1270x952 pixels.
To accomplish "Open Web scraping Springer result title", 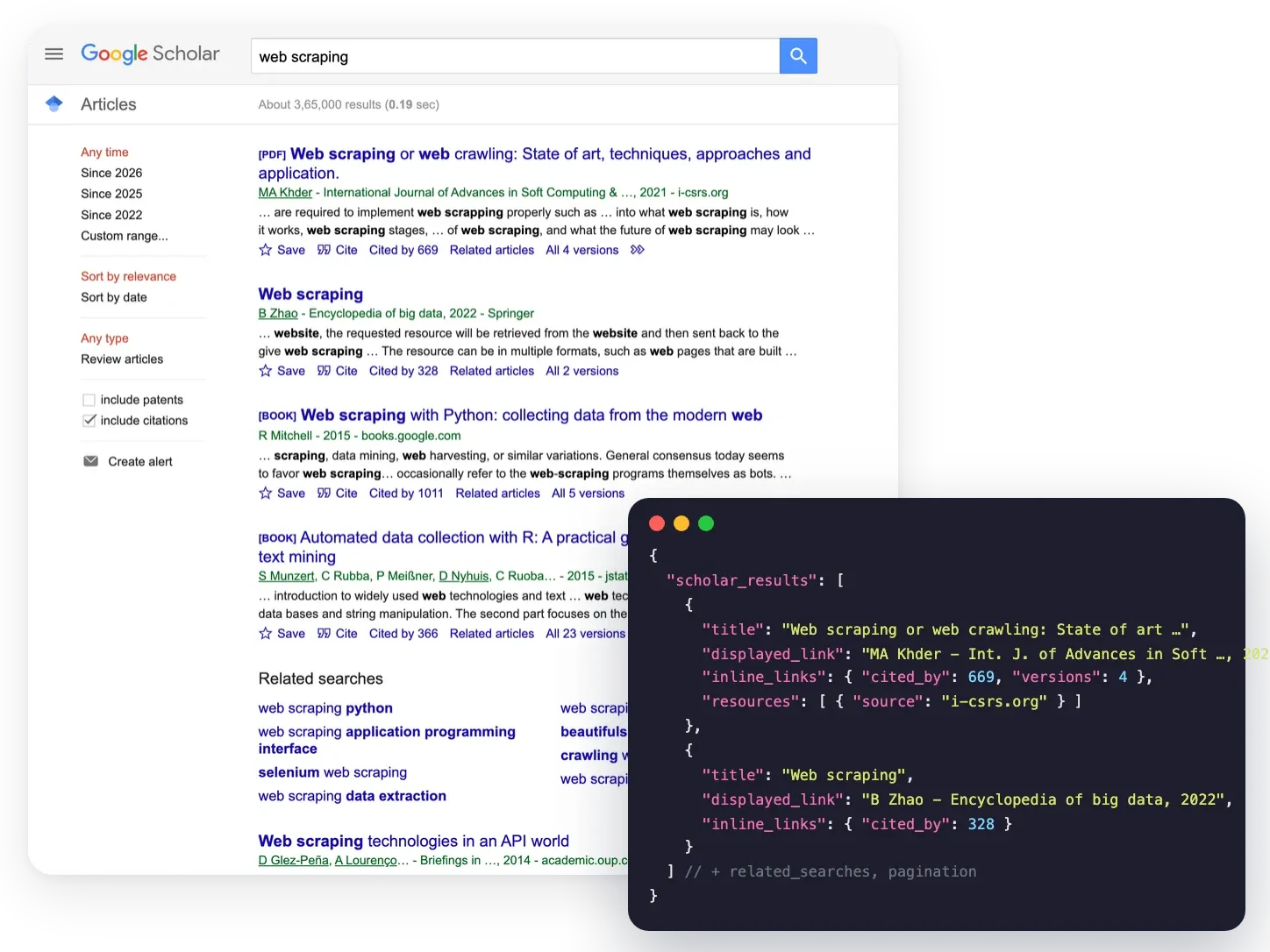I will click(310, 295).
